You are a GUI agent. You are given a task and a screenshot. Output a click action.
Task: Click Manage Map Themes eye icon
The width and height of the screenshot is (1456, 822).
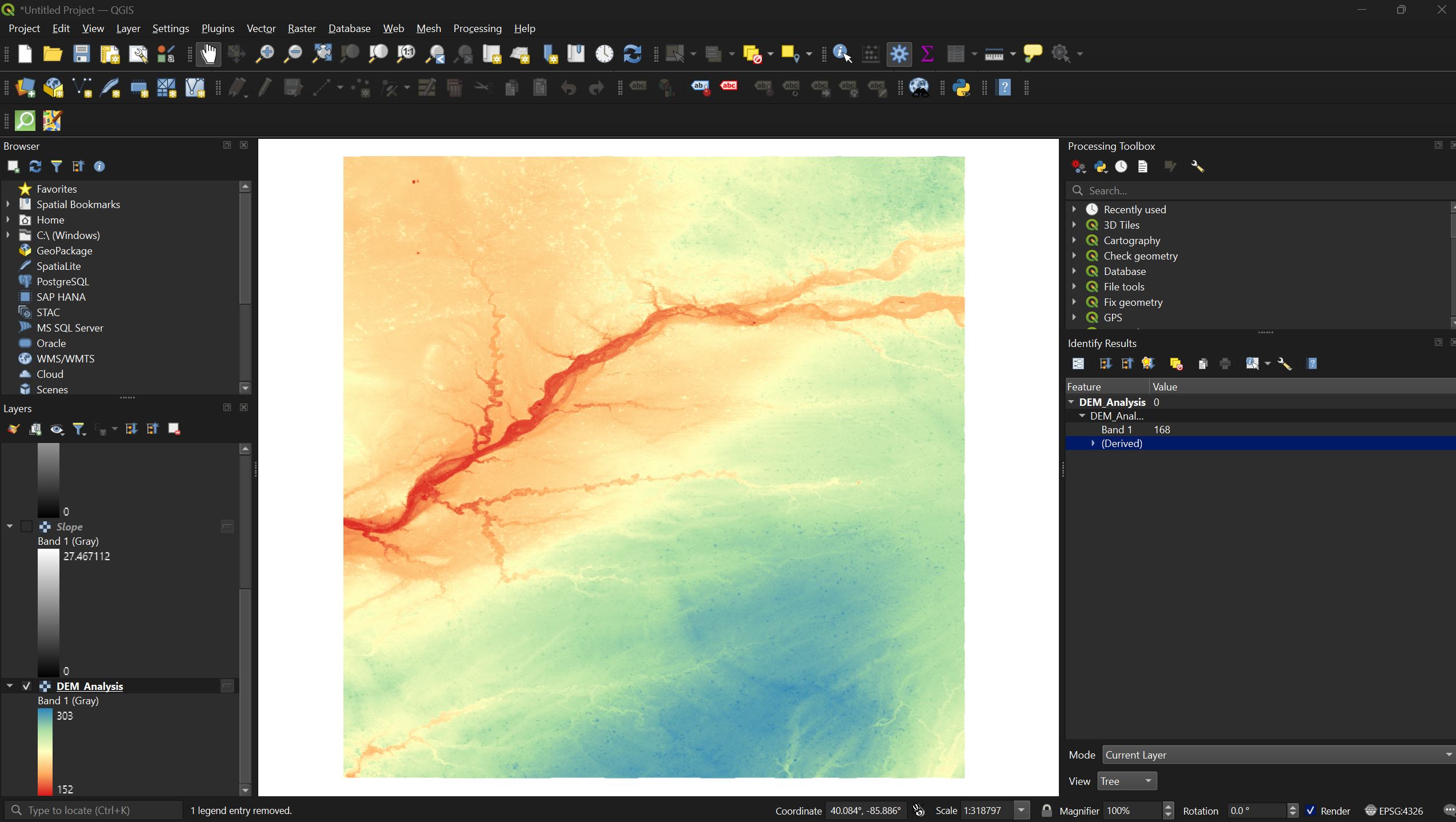coord(57,429)
